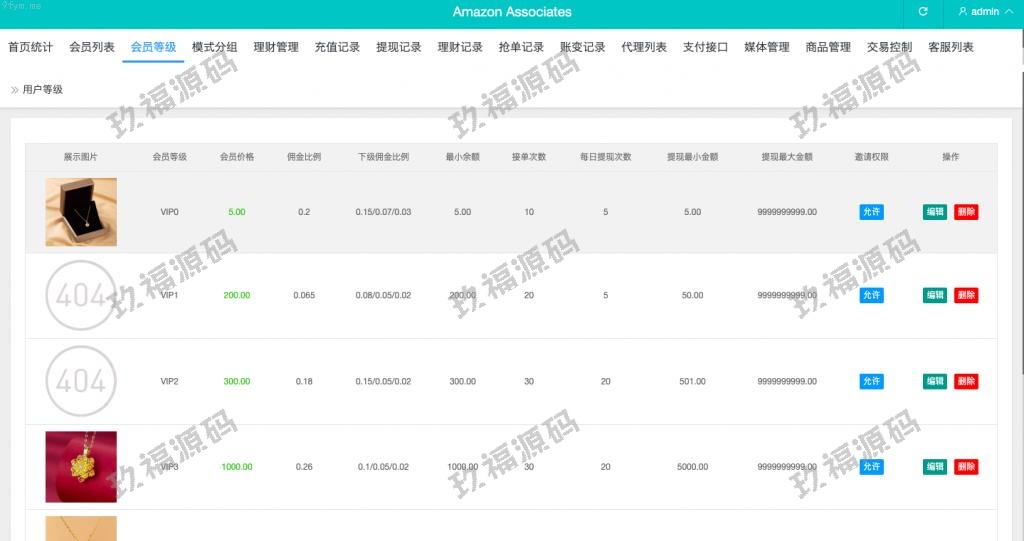Viewport: 1024px width, 541px height.
Task: Switch to the 会员列表 tab
Action: pyautogui.click(x=92, y=47)
